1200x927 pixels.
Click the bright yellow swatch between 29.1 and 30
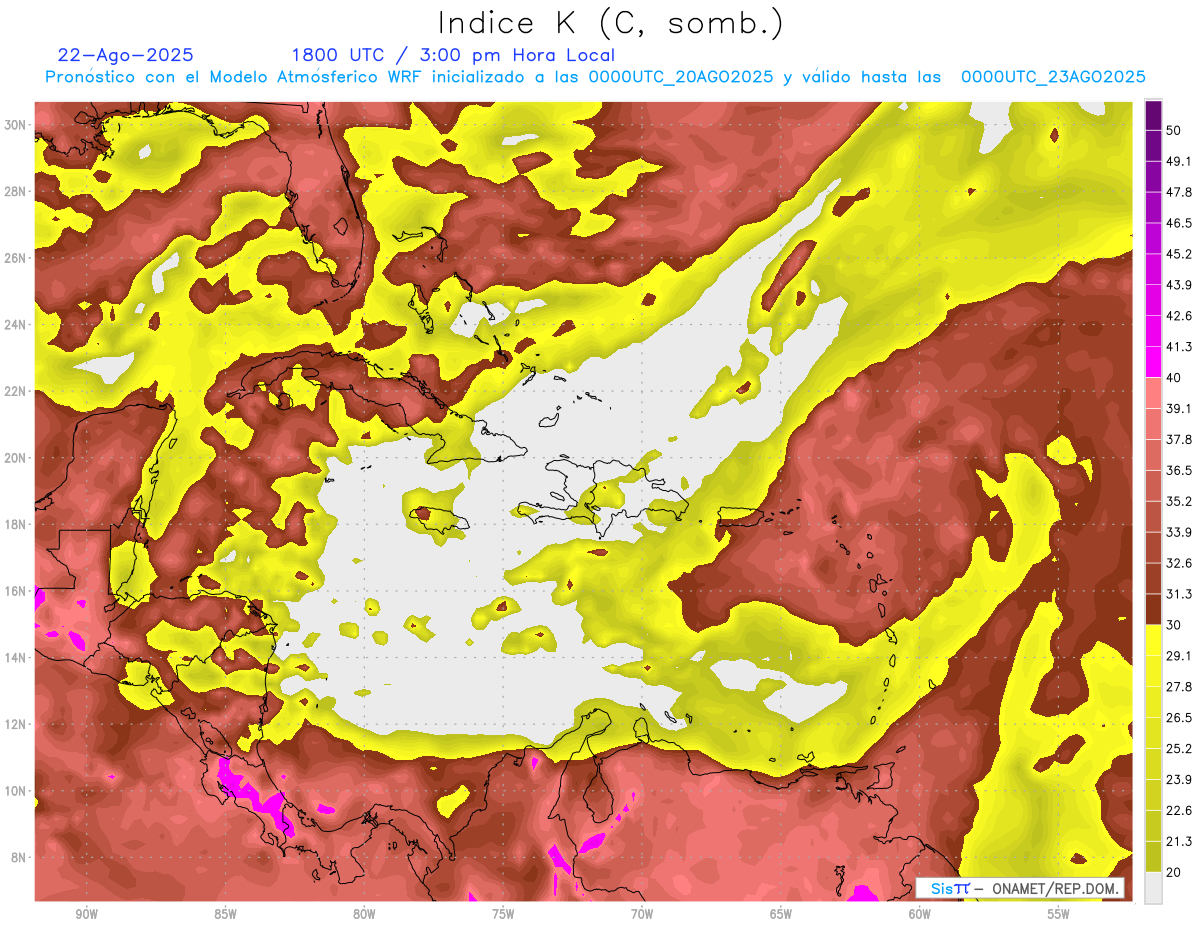point(1153,640)
